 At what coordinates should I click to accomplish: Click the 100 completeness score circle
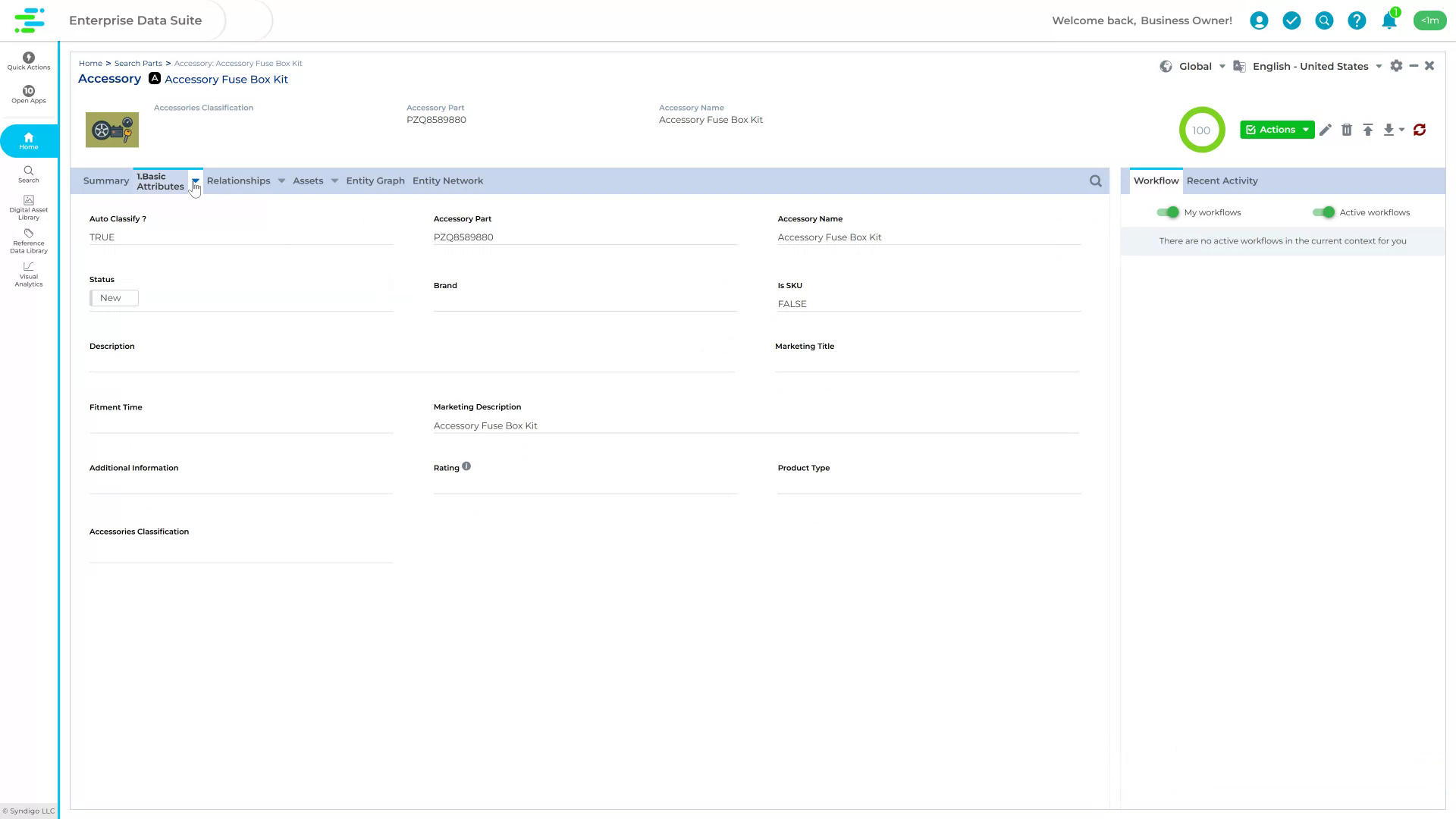(x=1202, y=130)
